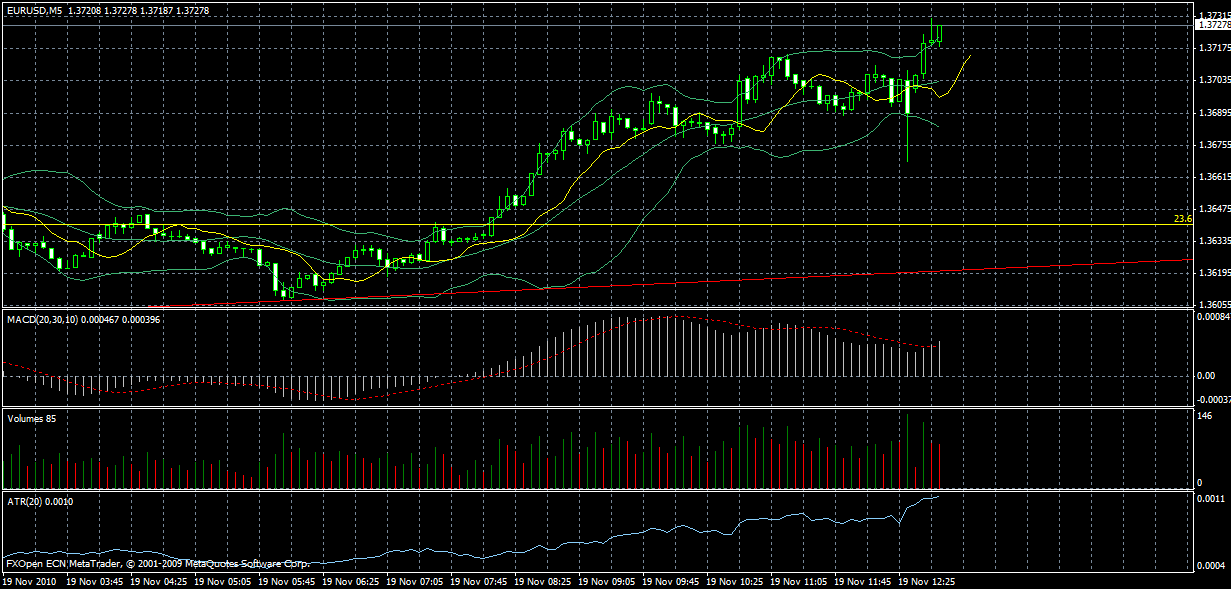Click the 19 Nov 11:45 time label
This screenshot has height=589, width=1231.
coord(861,580)
